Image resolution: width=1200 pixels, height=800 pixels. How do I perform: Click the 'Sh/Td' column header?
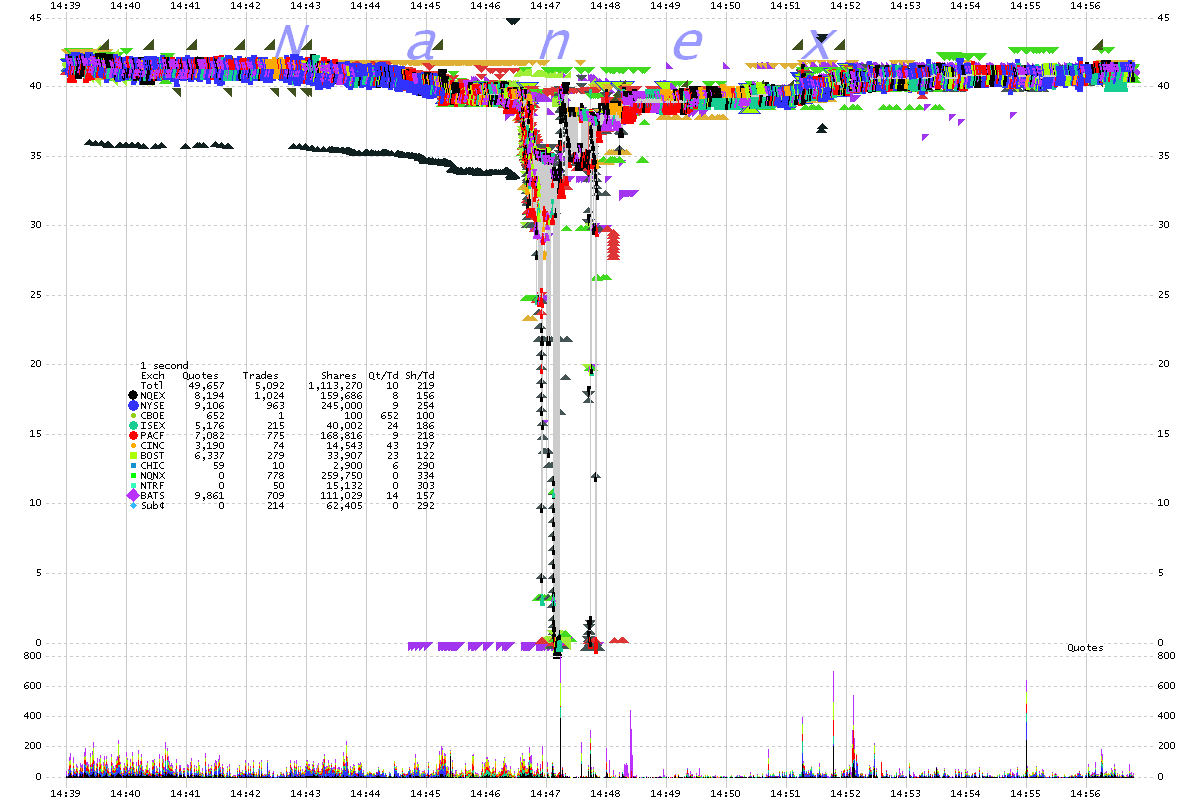419,376
